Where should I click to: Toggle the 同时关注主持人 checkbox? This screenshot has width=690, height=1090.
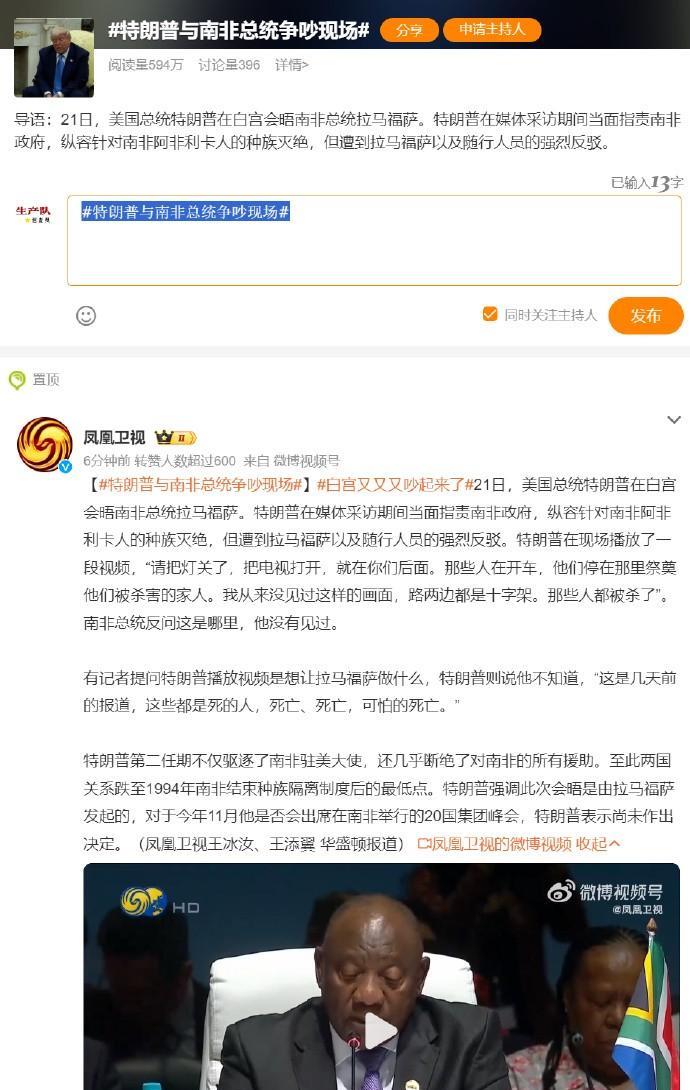(x=490, y=314)
